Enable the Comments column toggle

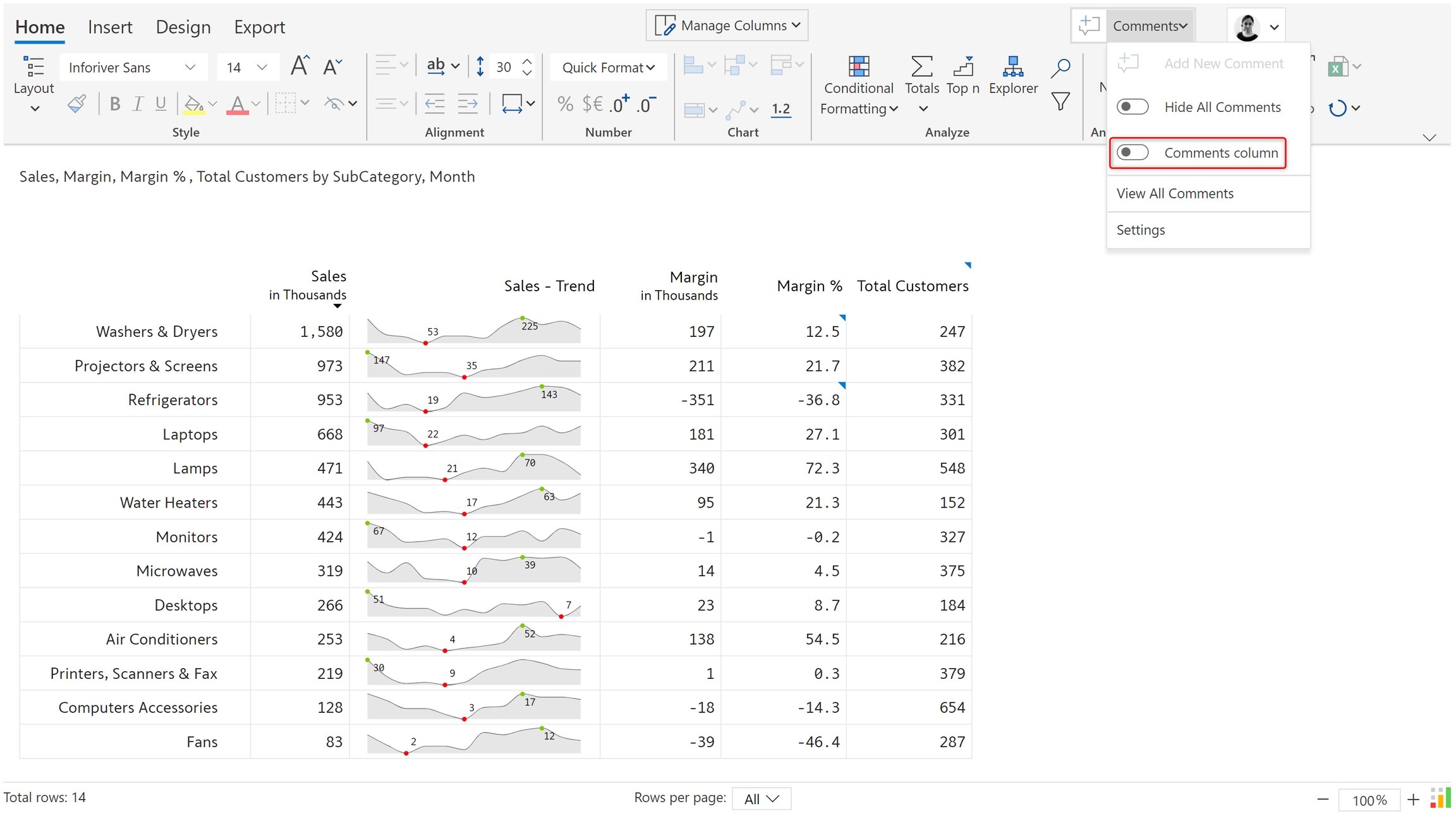point(1132,153)
